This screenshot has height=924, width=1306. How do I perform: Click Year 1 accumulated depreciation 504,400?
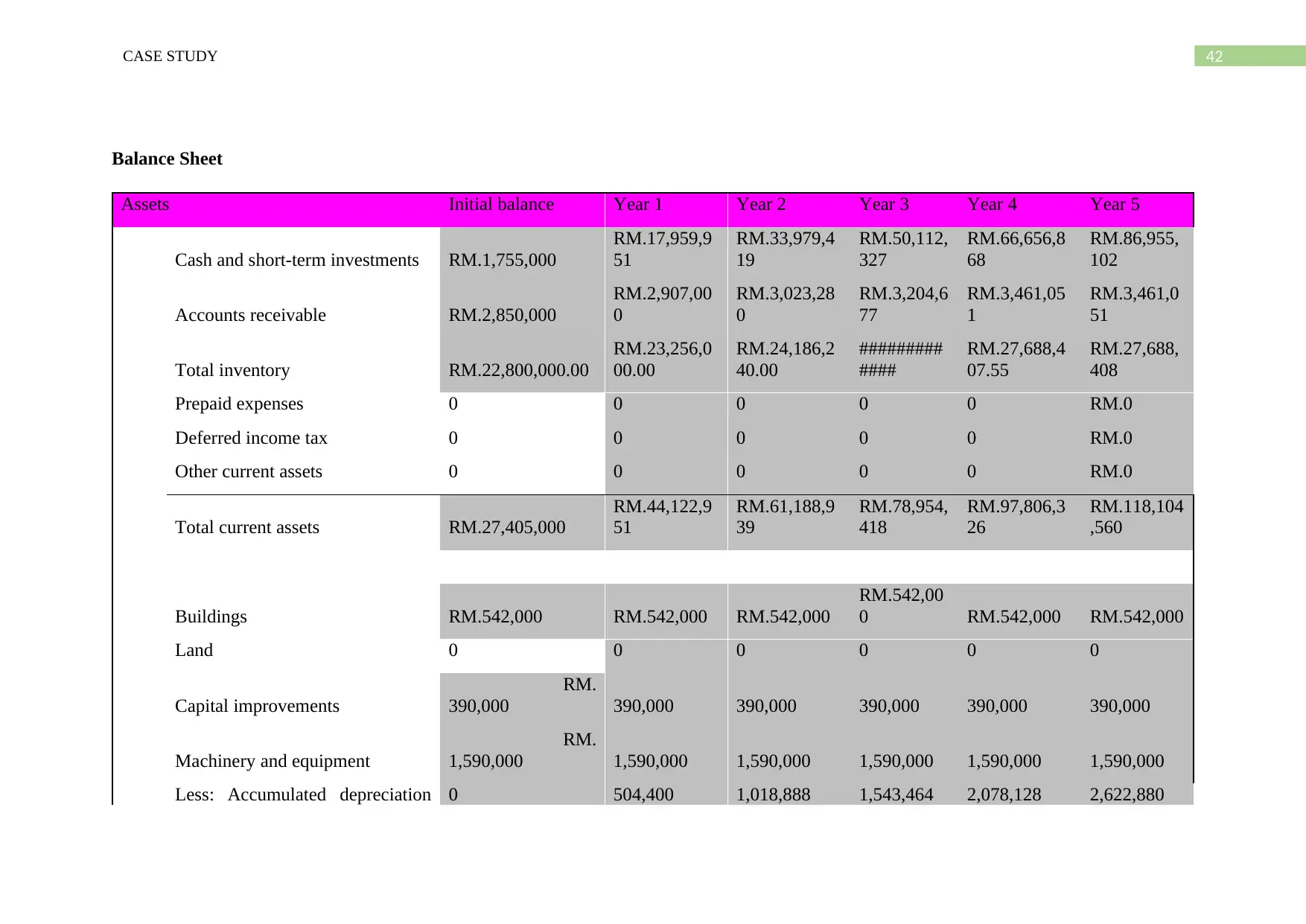pyautogui.click(x=643, y=794)
